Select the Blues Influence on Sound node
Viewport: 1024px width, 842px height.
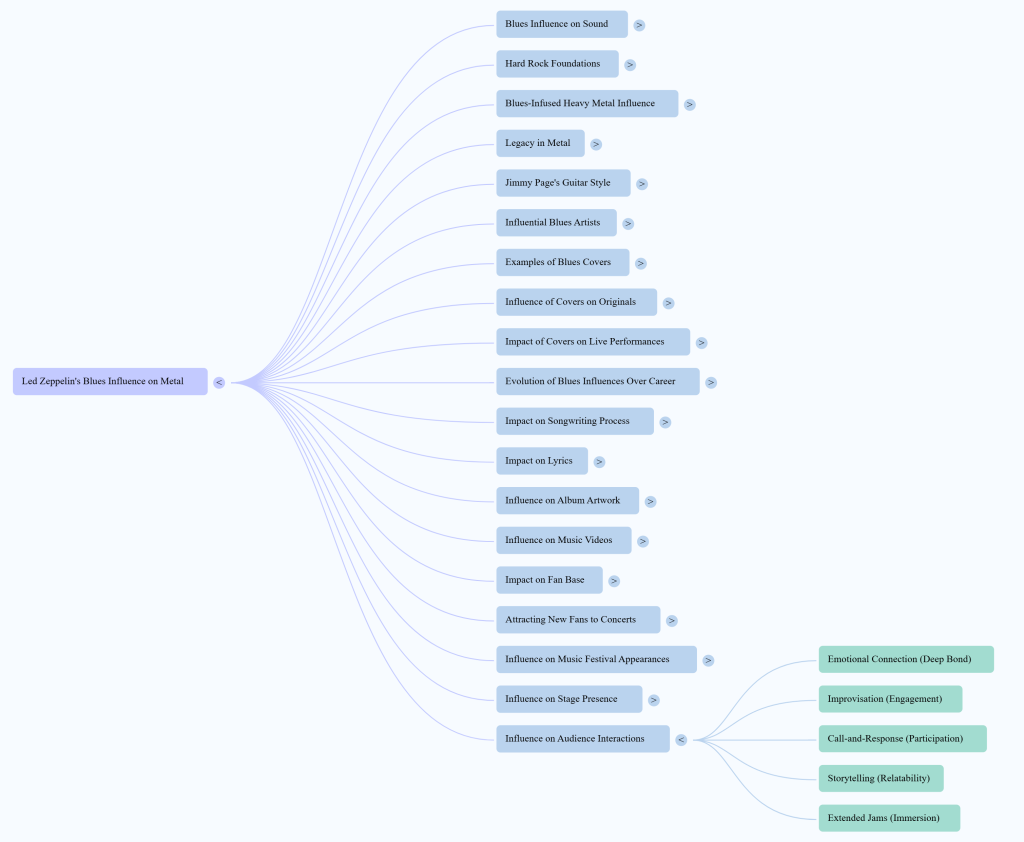point(562,24)
